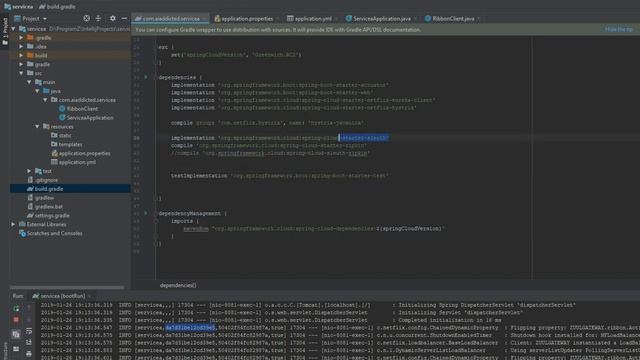
Task: Click the run gutter arrow beside dependencies
Action: point(146,77)
